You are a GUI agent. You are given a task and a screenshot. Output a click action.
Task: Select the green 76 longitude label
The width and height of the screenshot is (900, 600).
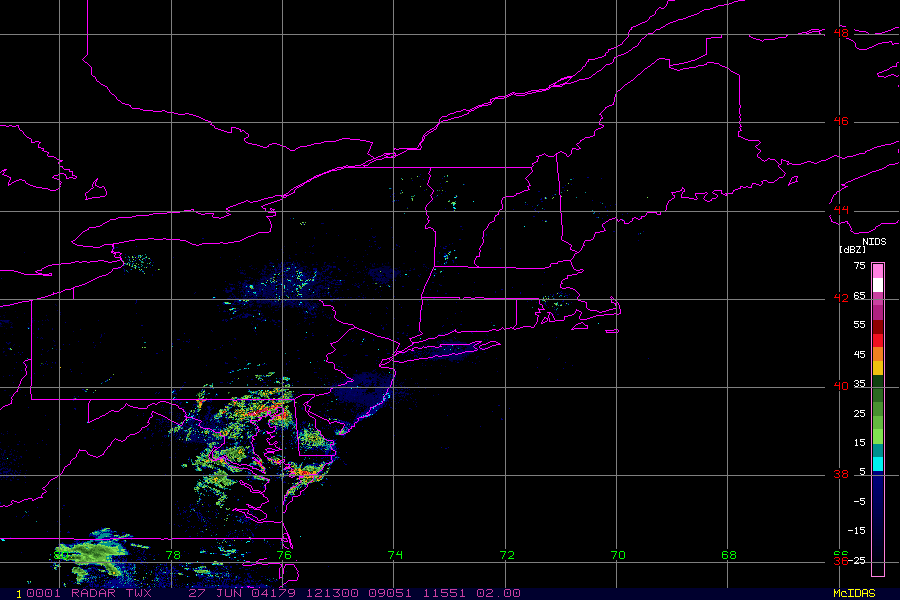284,555
